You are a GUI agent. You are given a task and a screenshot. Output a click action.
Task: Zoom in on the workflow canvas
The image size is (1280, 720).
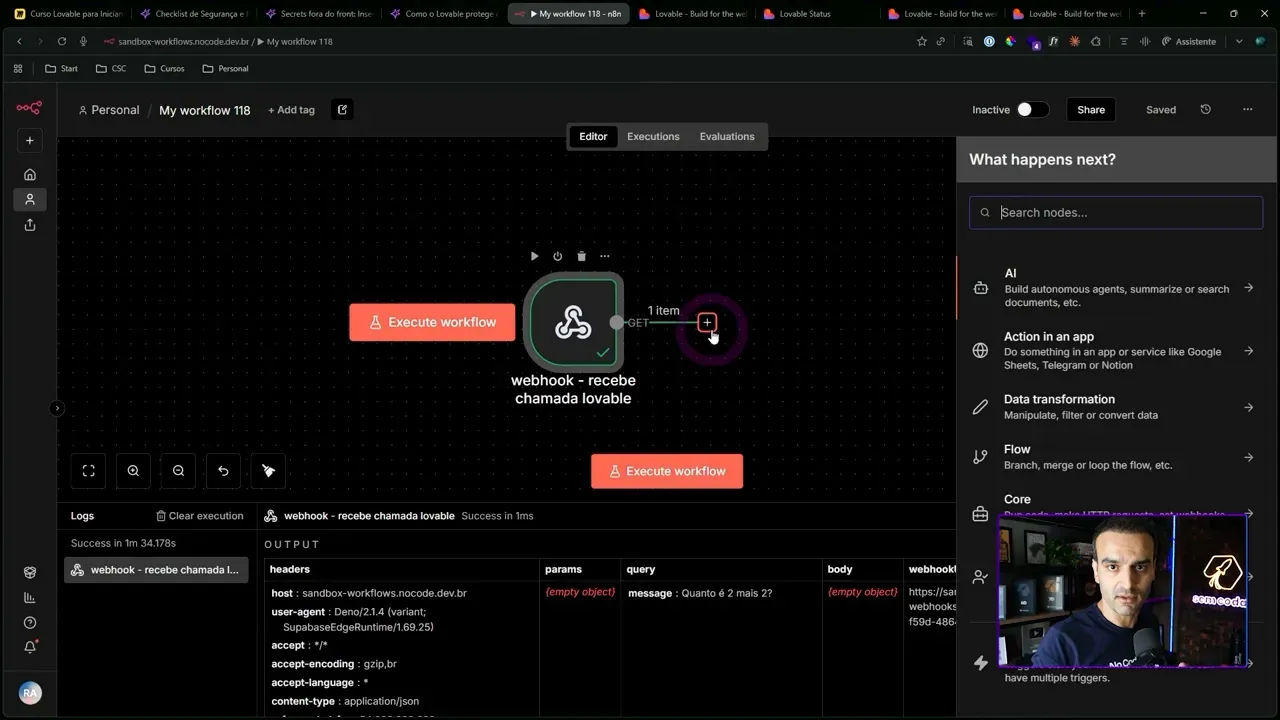click(x=133, y=471)
